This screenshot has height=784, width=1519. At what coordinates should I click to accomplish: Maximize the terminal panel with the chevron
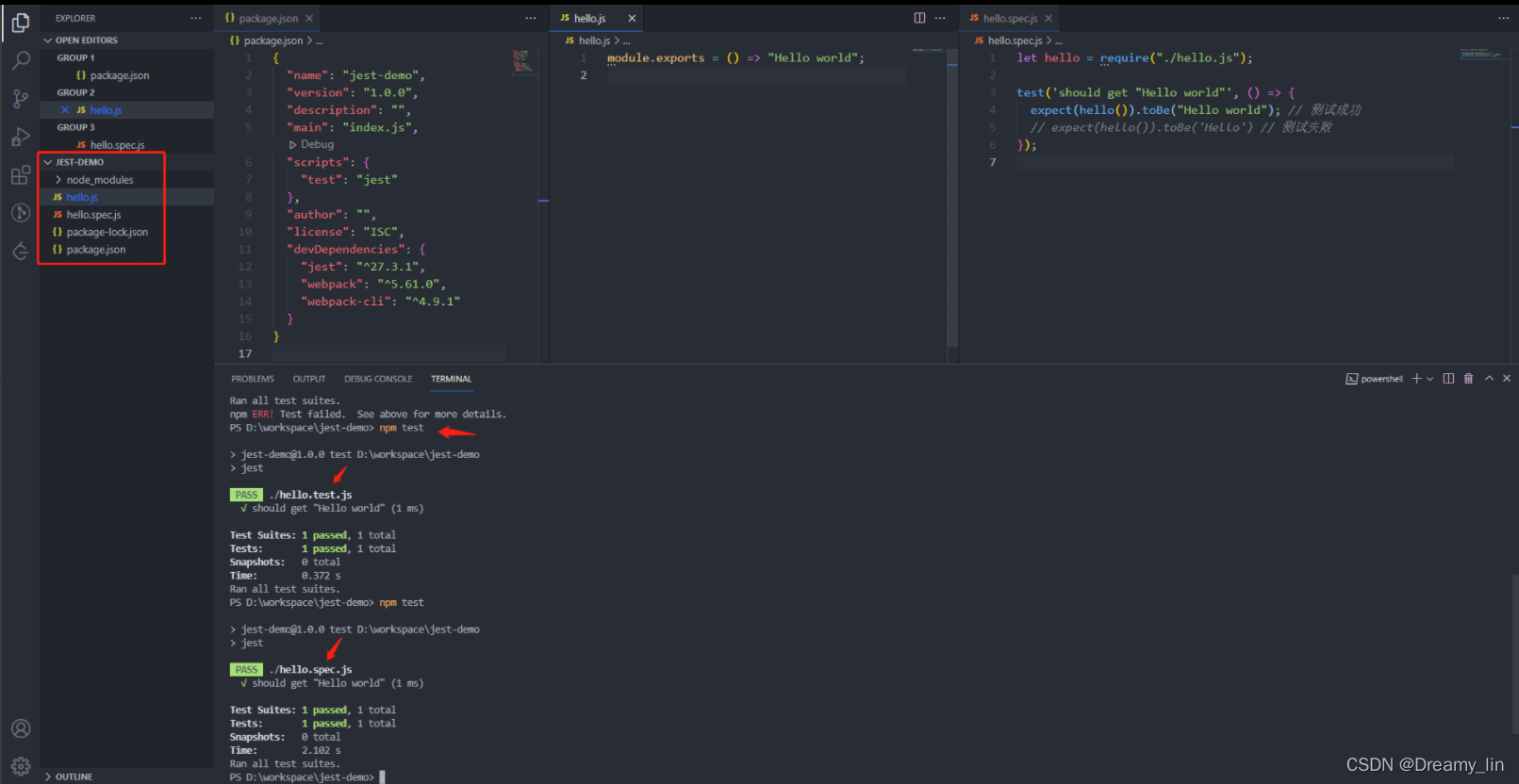coord(1489,379)
